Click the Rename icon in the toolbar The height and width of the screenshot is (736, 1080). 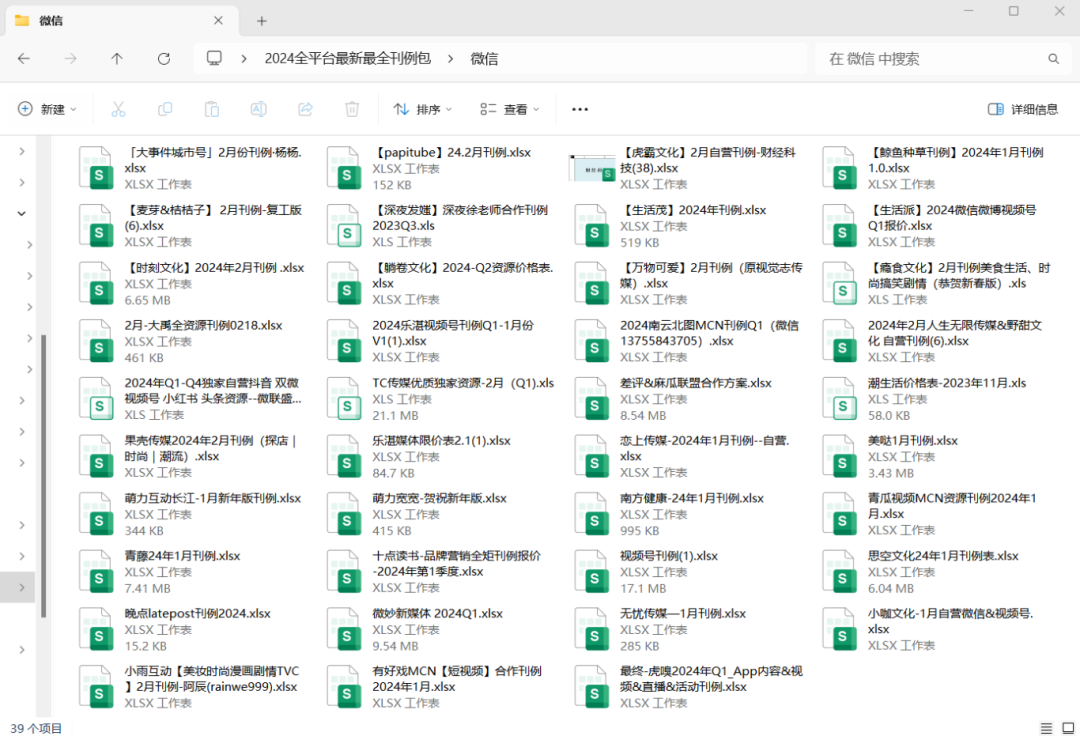point(258,109)
